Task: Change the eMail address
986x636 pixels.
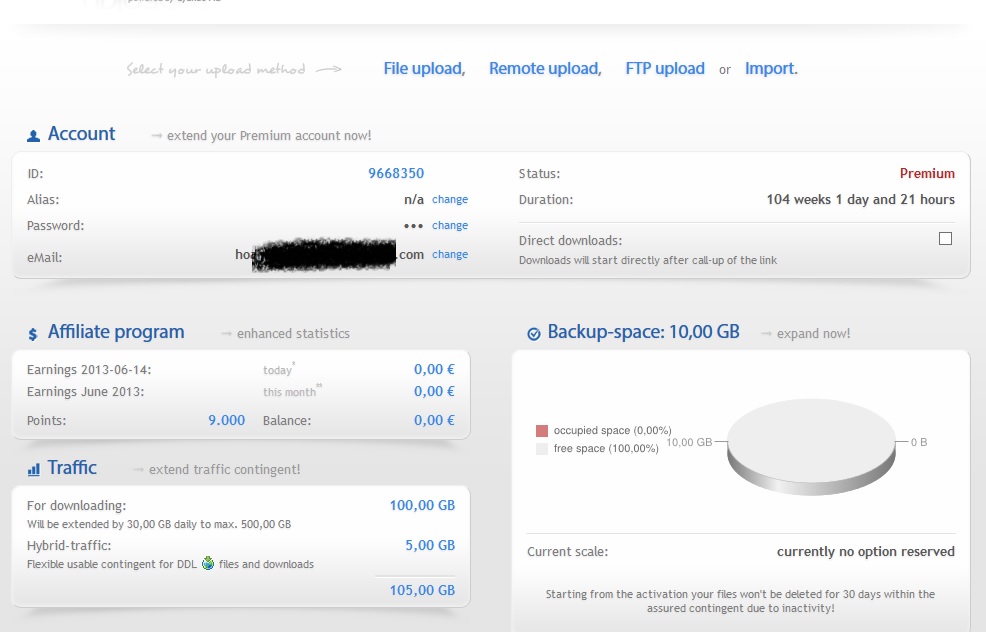Action: click(x=450, y=255)
